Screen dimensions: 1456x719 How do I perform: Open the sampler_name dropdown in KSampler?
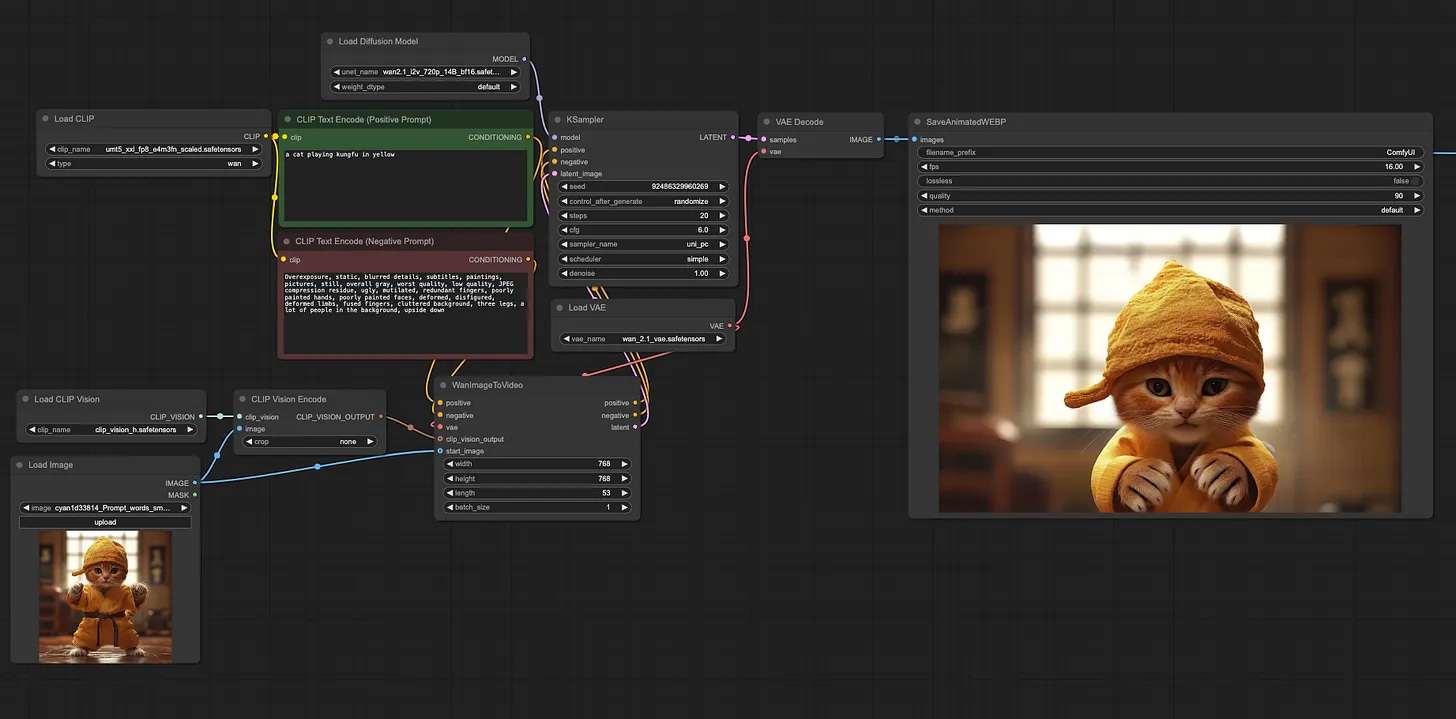point(642,244)
